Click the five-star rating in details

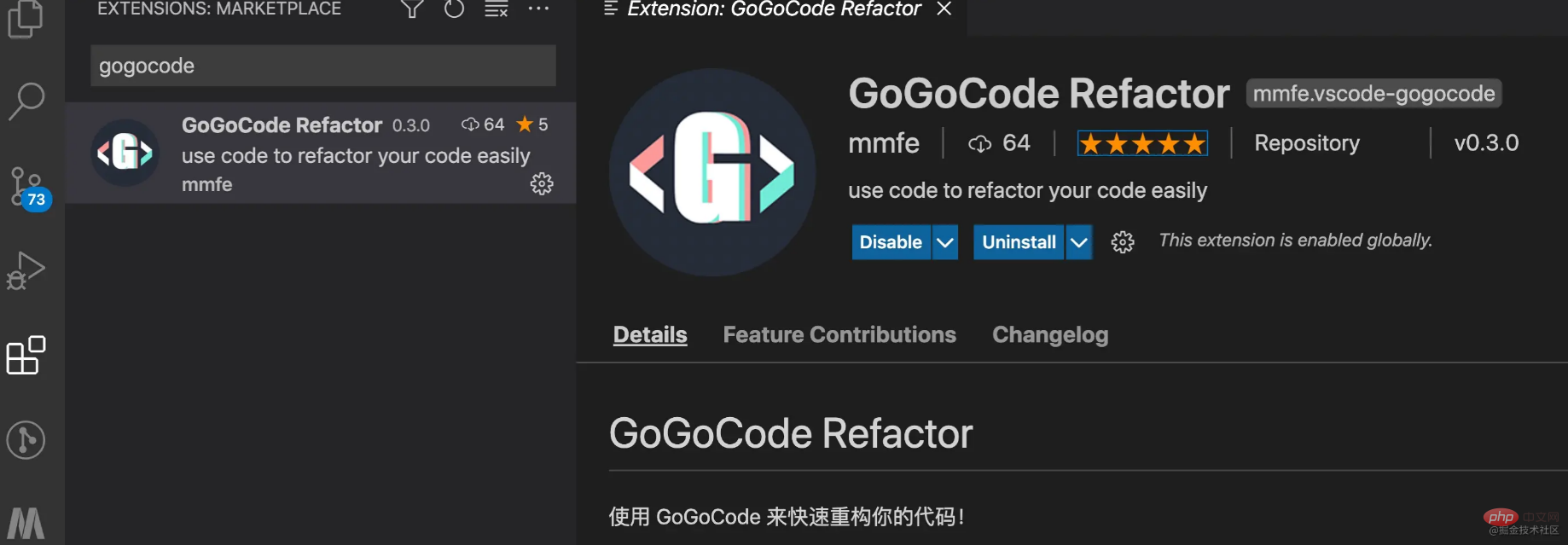(1142, 143)
